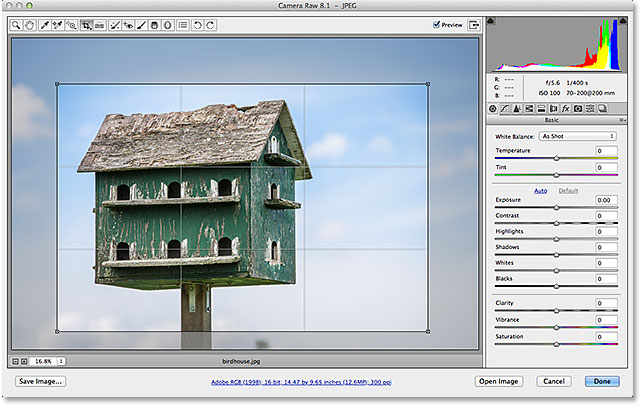Click the Contrast slider handle
640x406 pixels.
(556, 223)
